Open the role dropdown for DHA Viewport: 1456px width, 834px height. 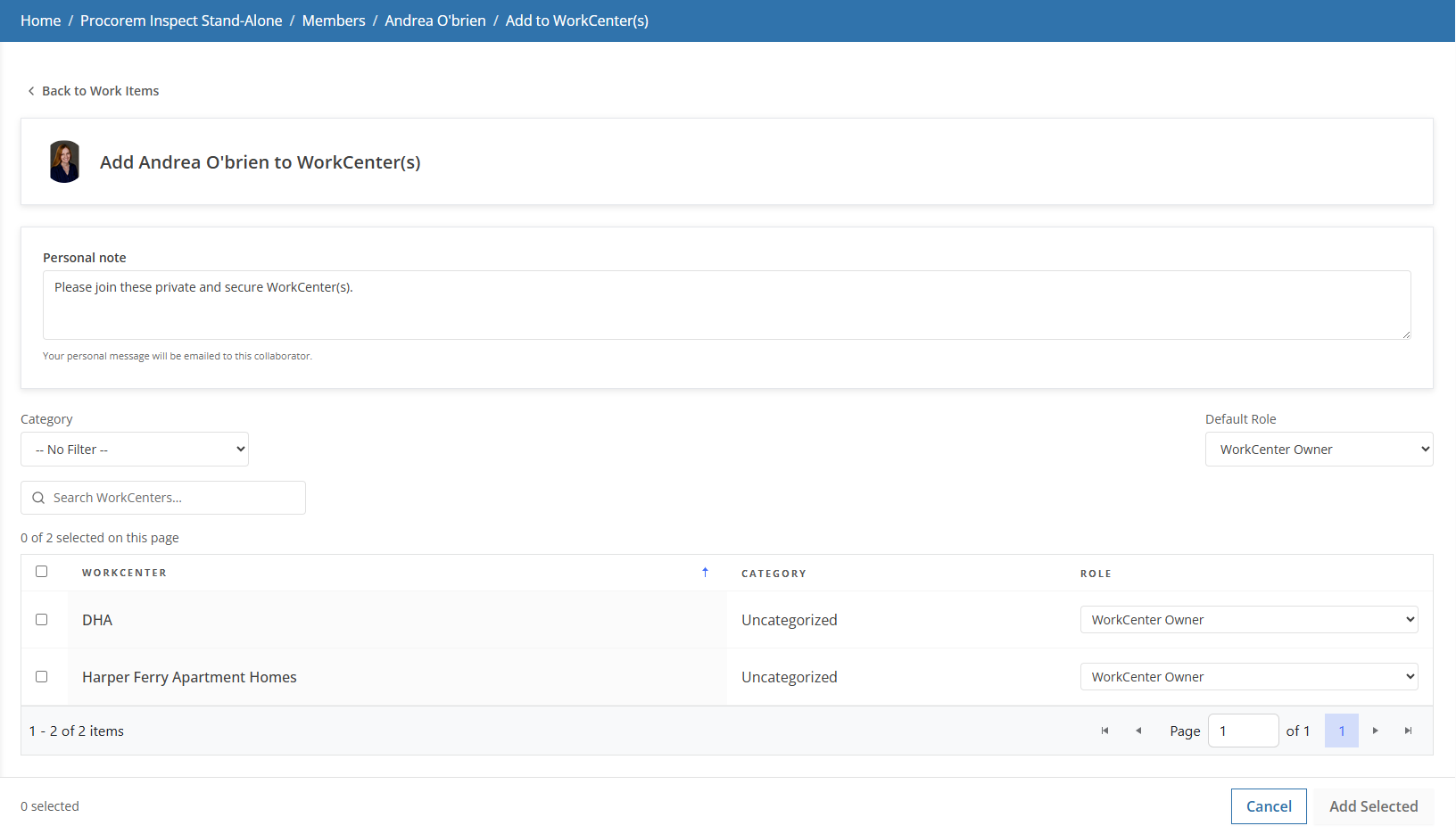[x=1249, y=620]
